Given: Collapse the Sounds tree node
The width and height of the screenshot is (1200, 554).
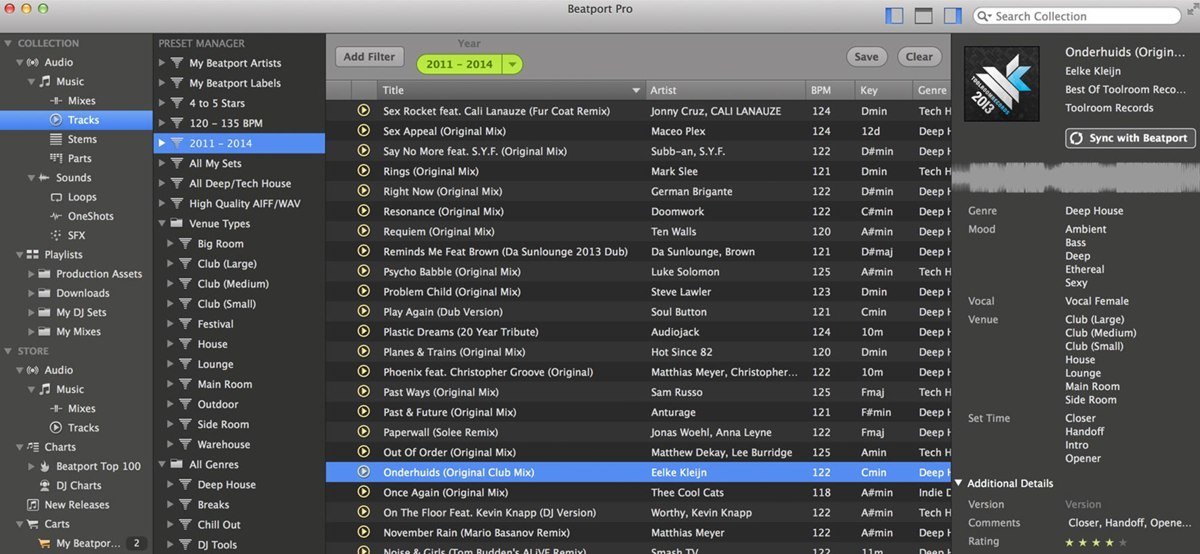Looking at the screenshot, I should 32,177.
